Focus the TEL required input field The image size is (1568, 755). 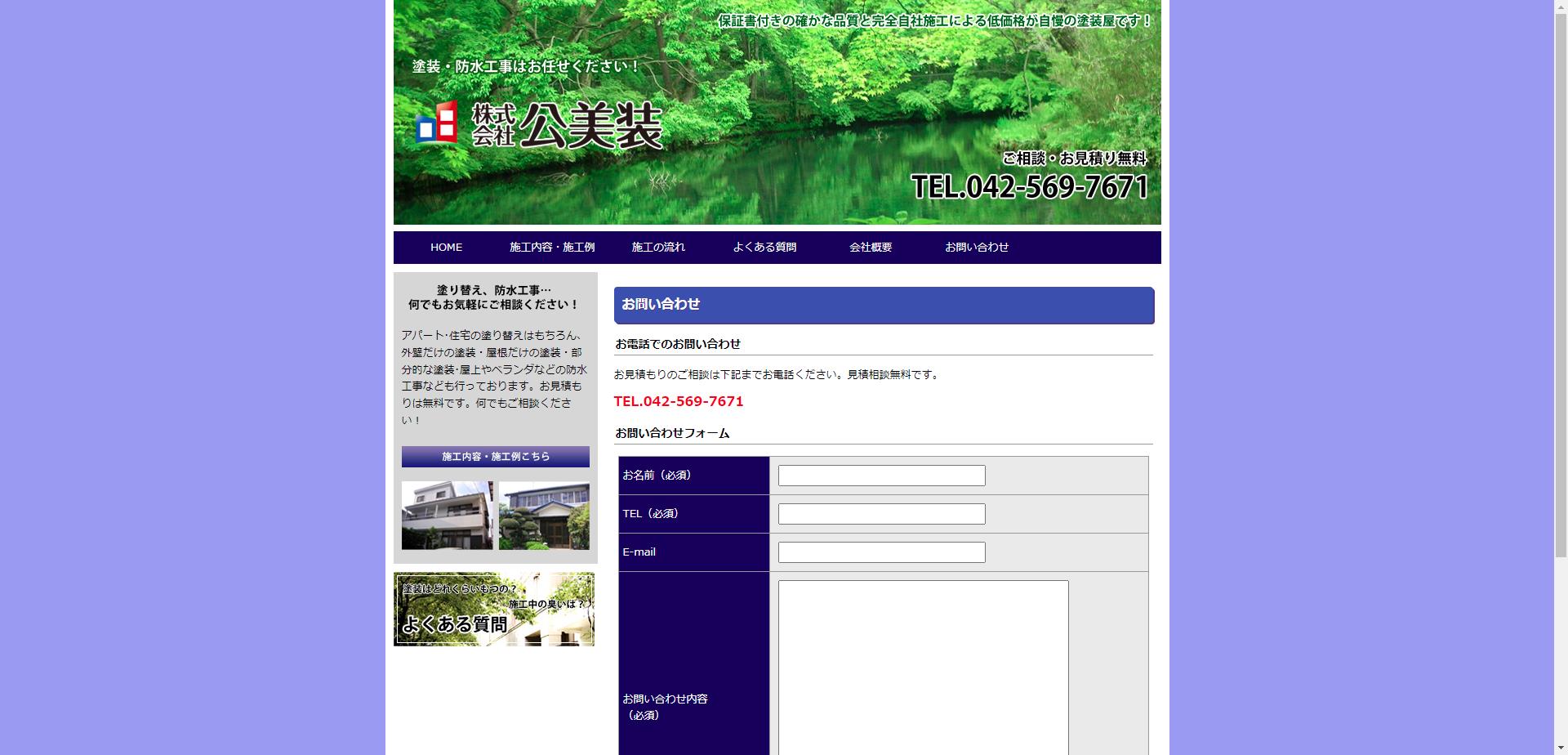point(881,513)
